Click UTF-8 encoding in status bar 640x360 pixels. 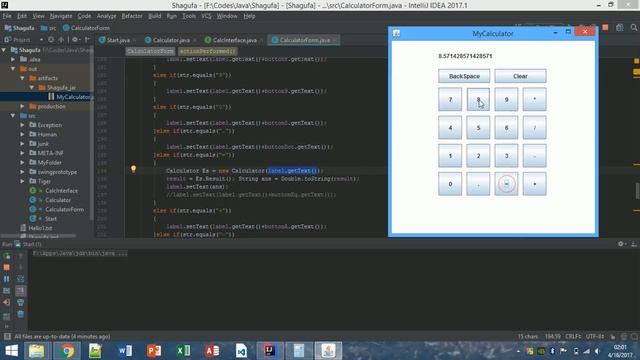coord(595,336)
